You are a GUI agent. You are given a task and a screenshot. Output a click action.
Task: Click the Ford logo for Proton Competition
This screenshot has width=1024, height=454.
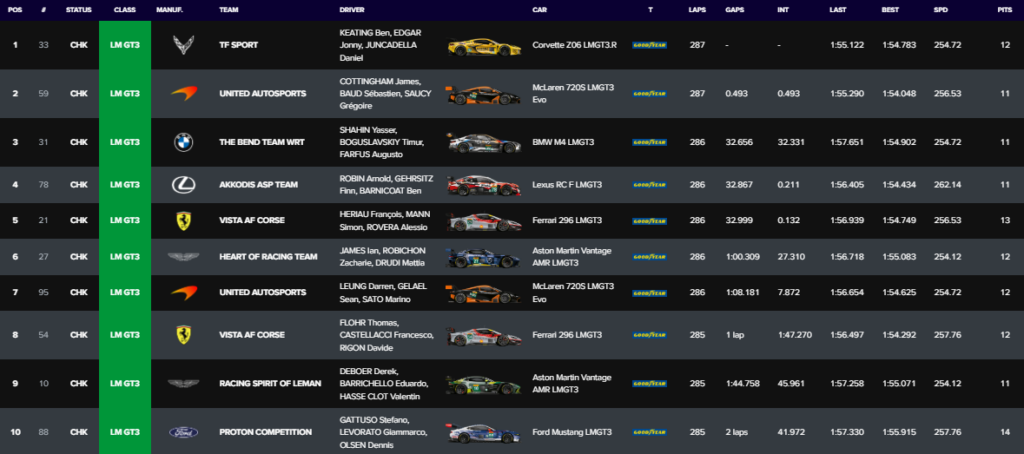(x=184, y=432)
